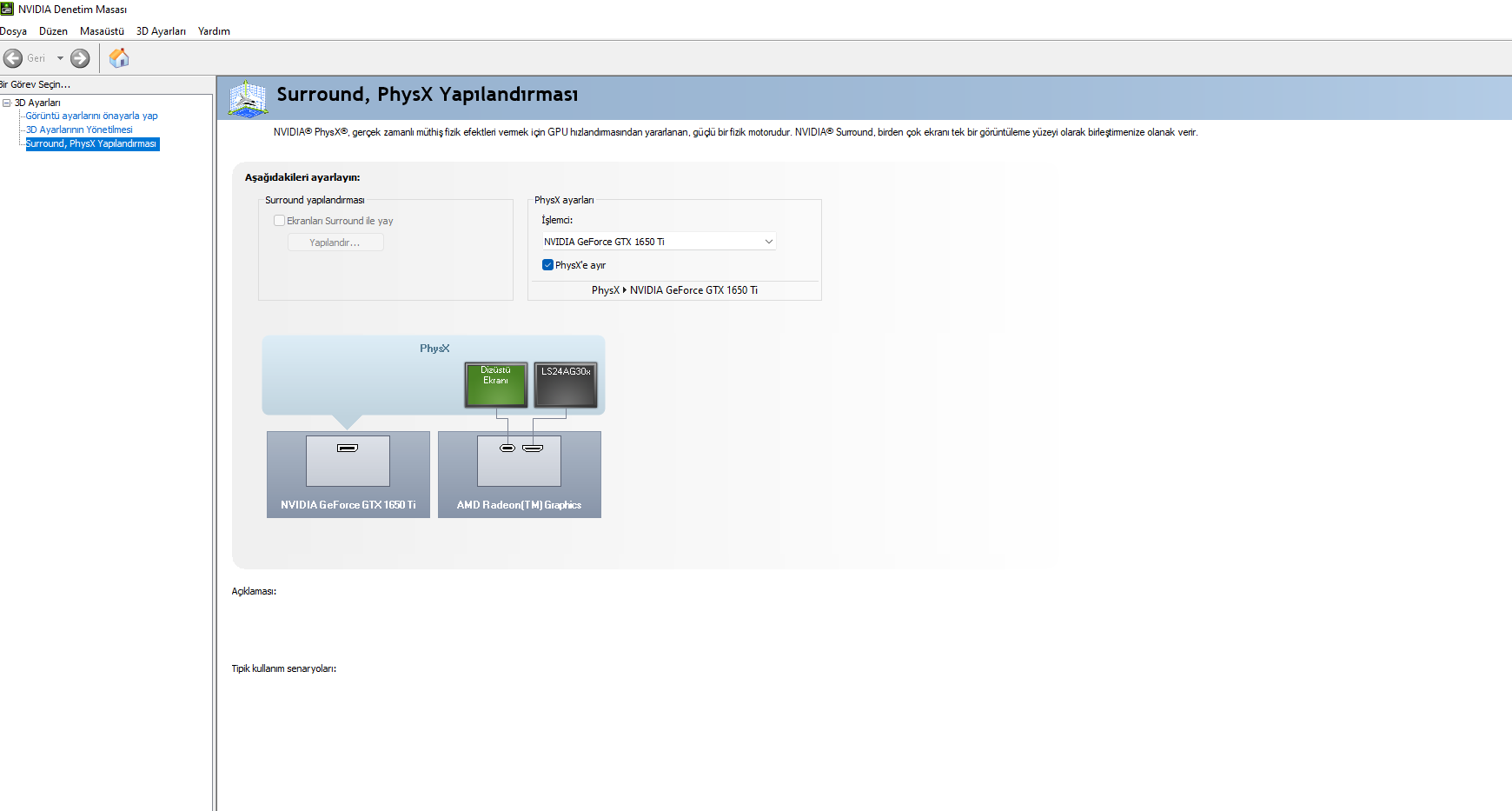
Task: Open the 3D Ayarları menu
Action: [161, 31]
